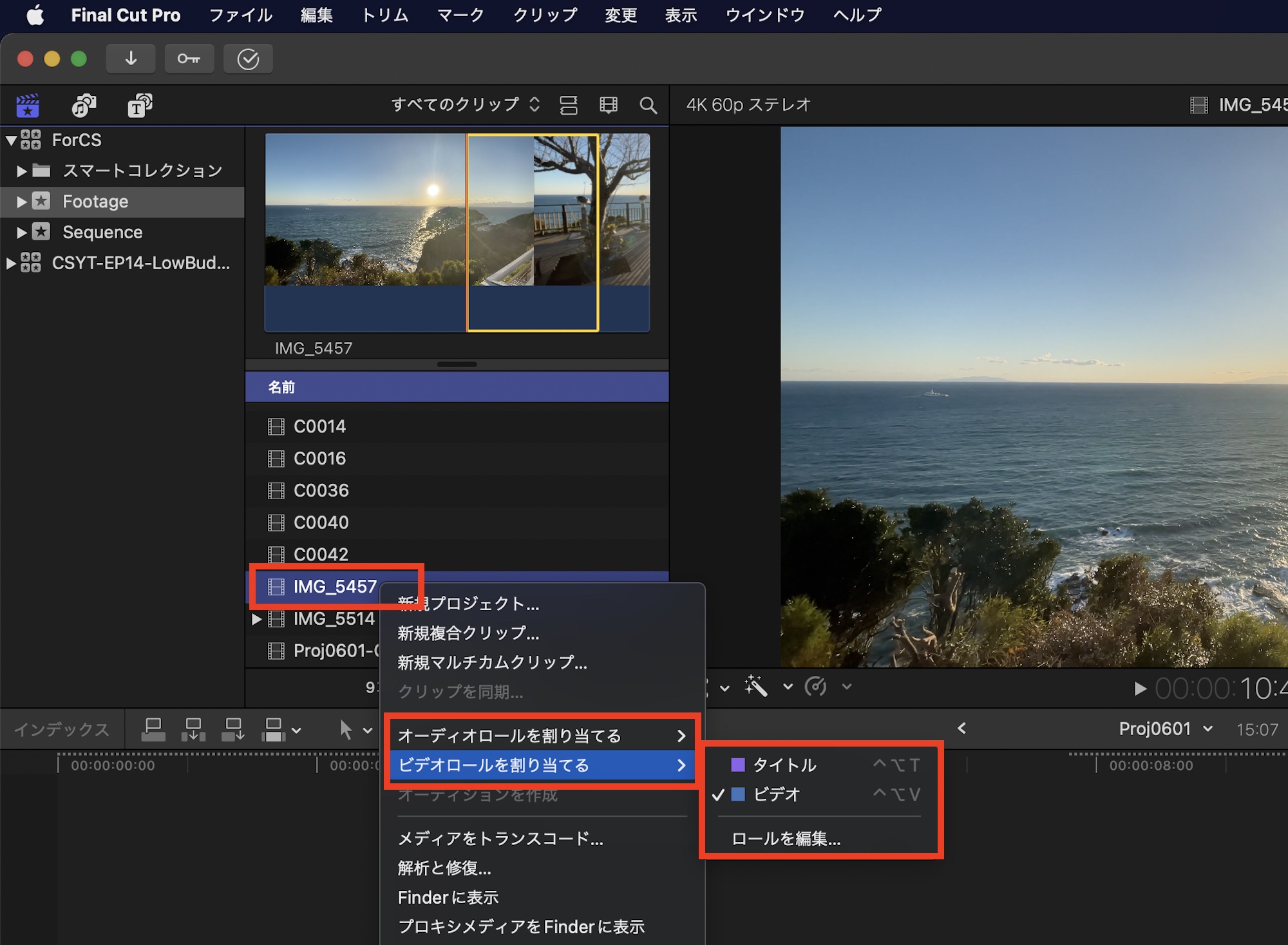1288x945 pixels.
Task: Show the Titles and Generators sidebar
Action: [x=139, y=105]
